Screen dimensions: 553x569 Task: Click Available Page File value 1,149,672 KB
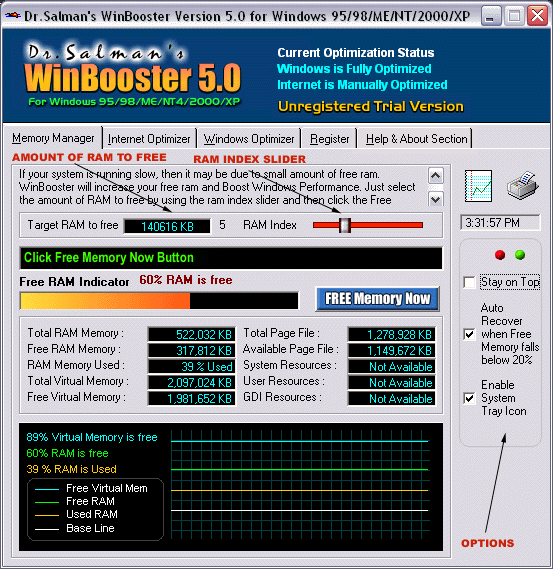coord(392,350)
